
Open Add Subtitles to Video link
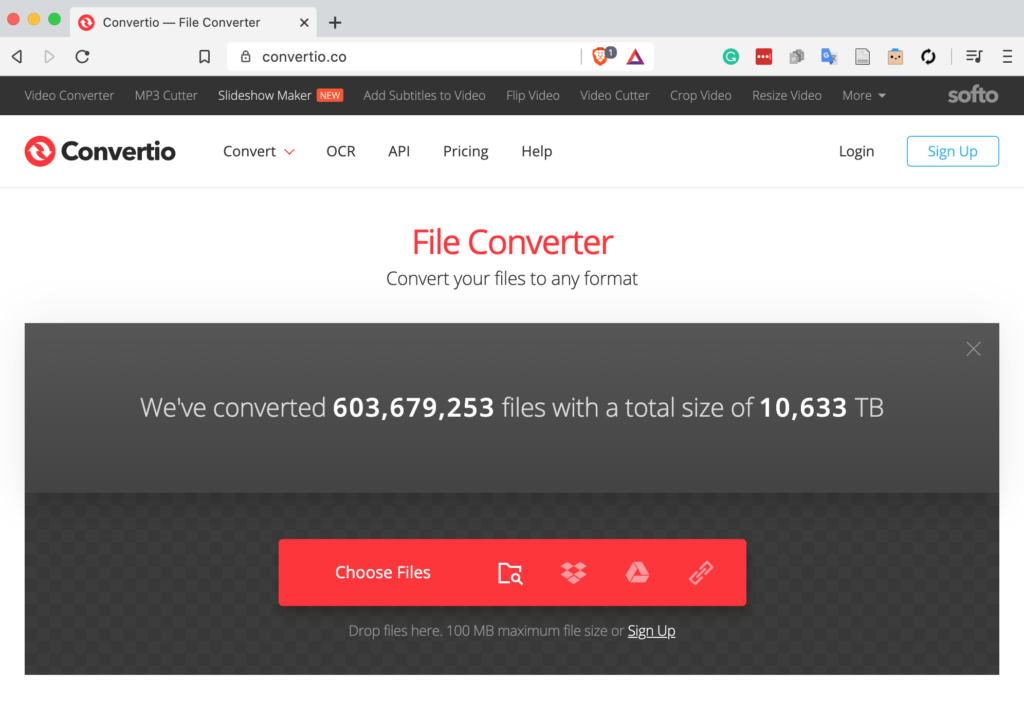424,95
